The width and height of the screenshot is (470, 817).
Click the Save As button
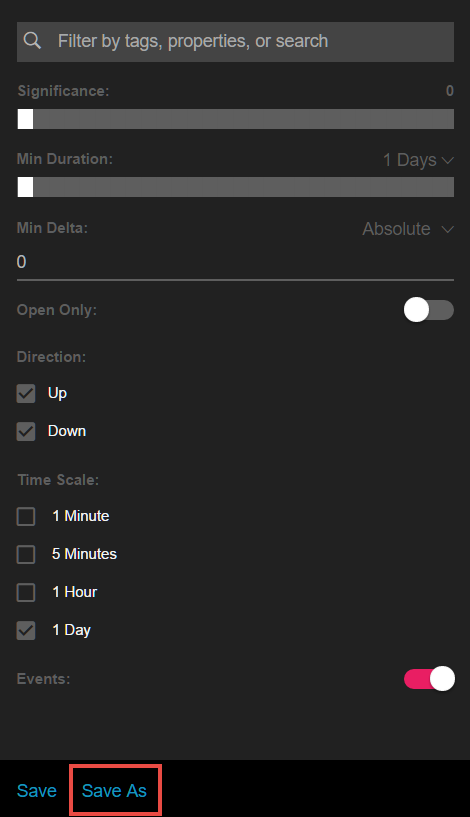coord(115,791)
